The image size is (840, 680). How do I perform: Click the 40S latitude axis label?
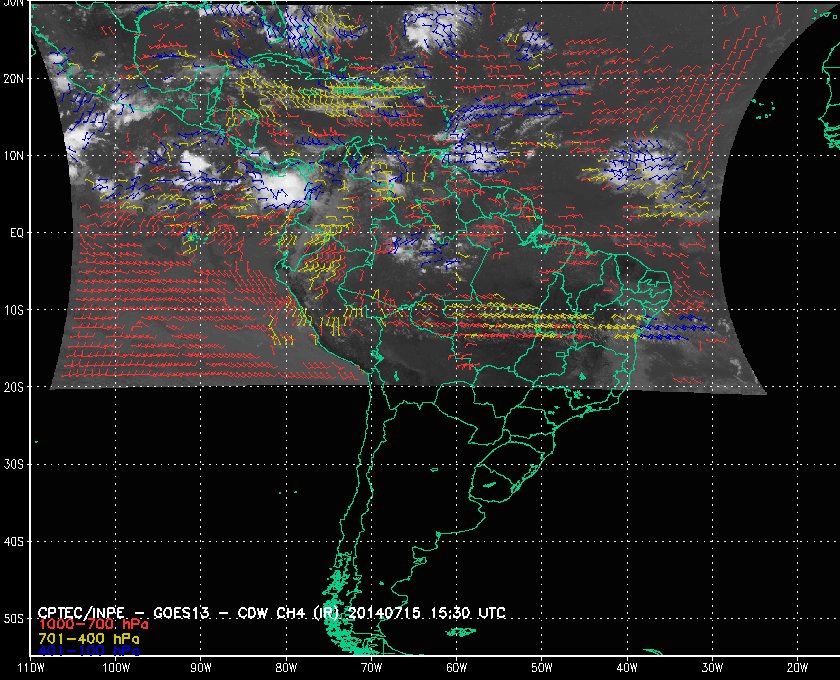point(14,541)
